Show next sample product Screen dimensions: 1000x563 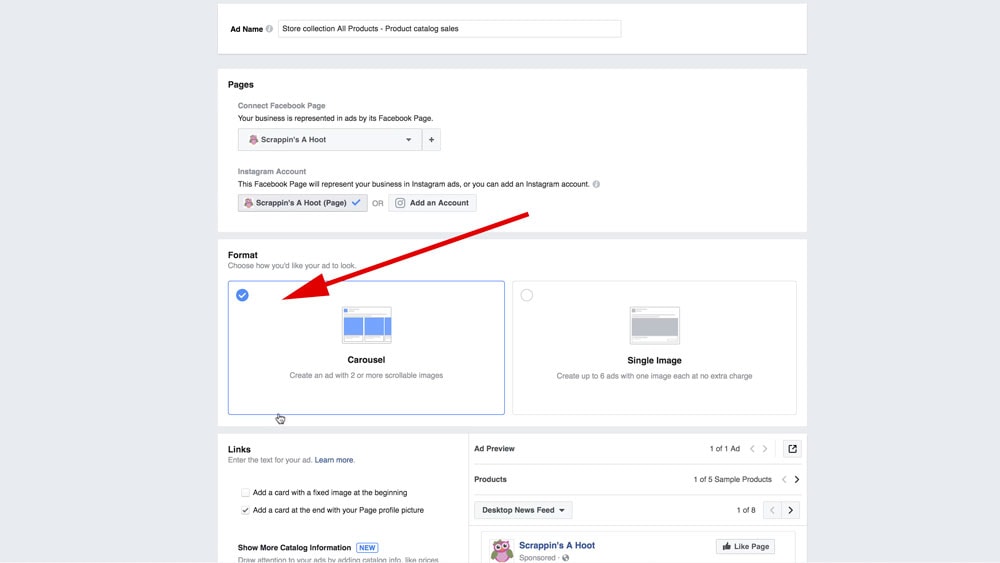(x=797, y=479)
